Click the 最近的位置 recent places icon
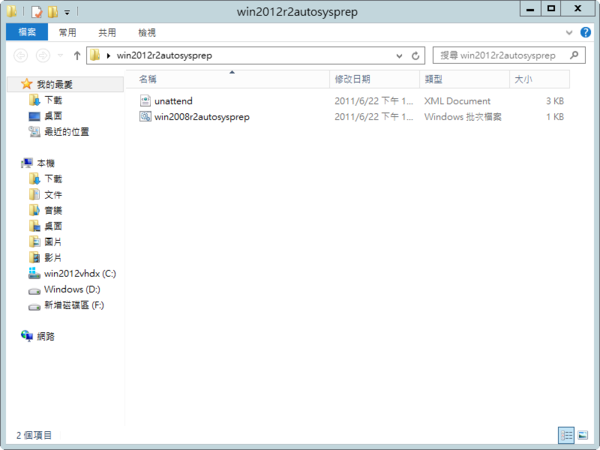The image size is (600, 450). pos(34,132)
